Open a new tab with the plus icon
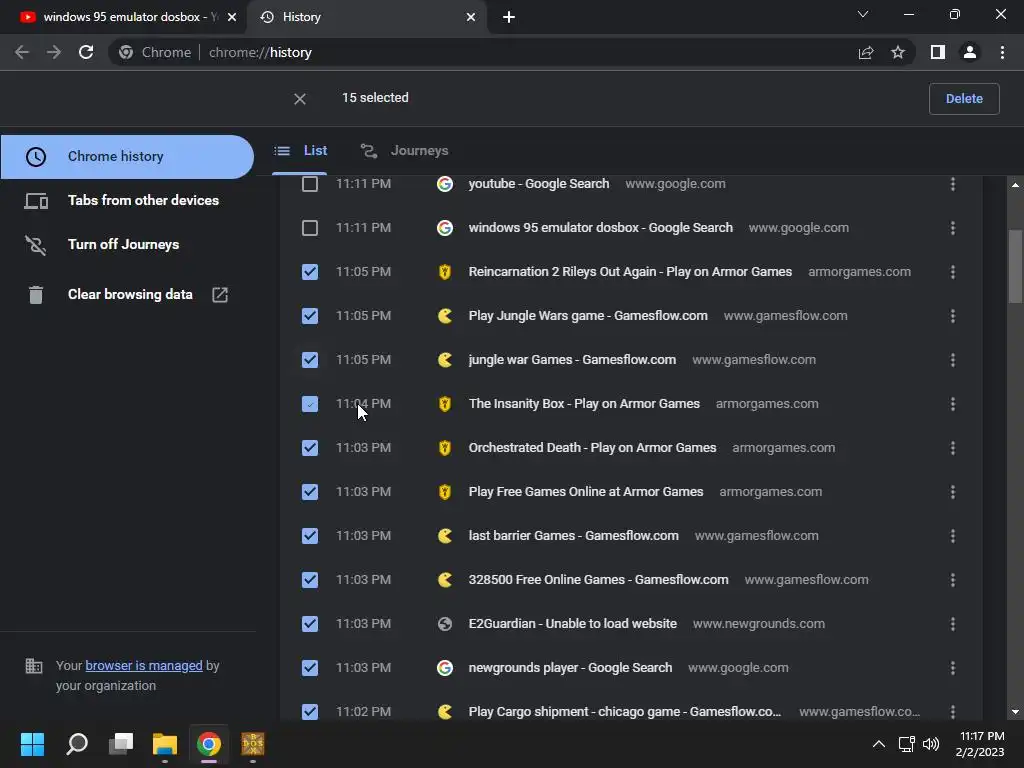This screenshot has width=1024, height=768. click(509, 17)
